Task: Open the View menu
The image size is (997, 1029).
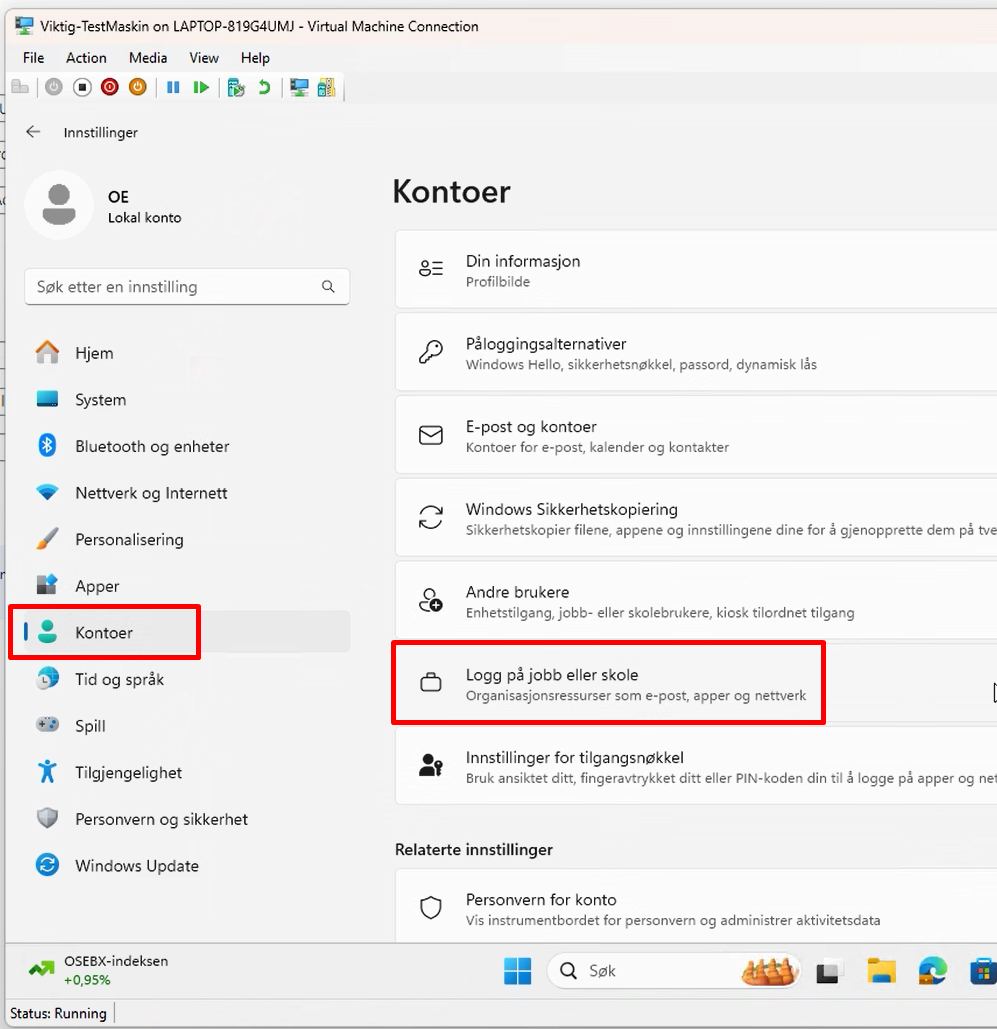Action: point(204,58)
